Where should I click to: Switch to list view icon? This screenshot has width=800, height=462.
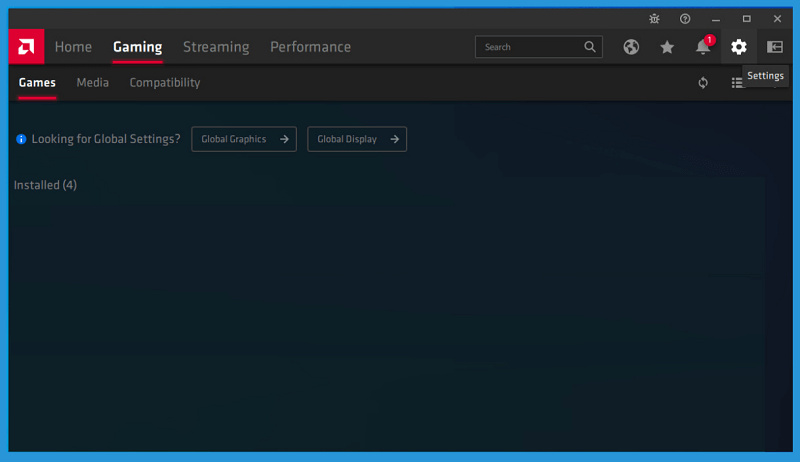(x=737, y=83)
